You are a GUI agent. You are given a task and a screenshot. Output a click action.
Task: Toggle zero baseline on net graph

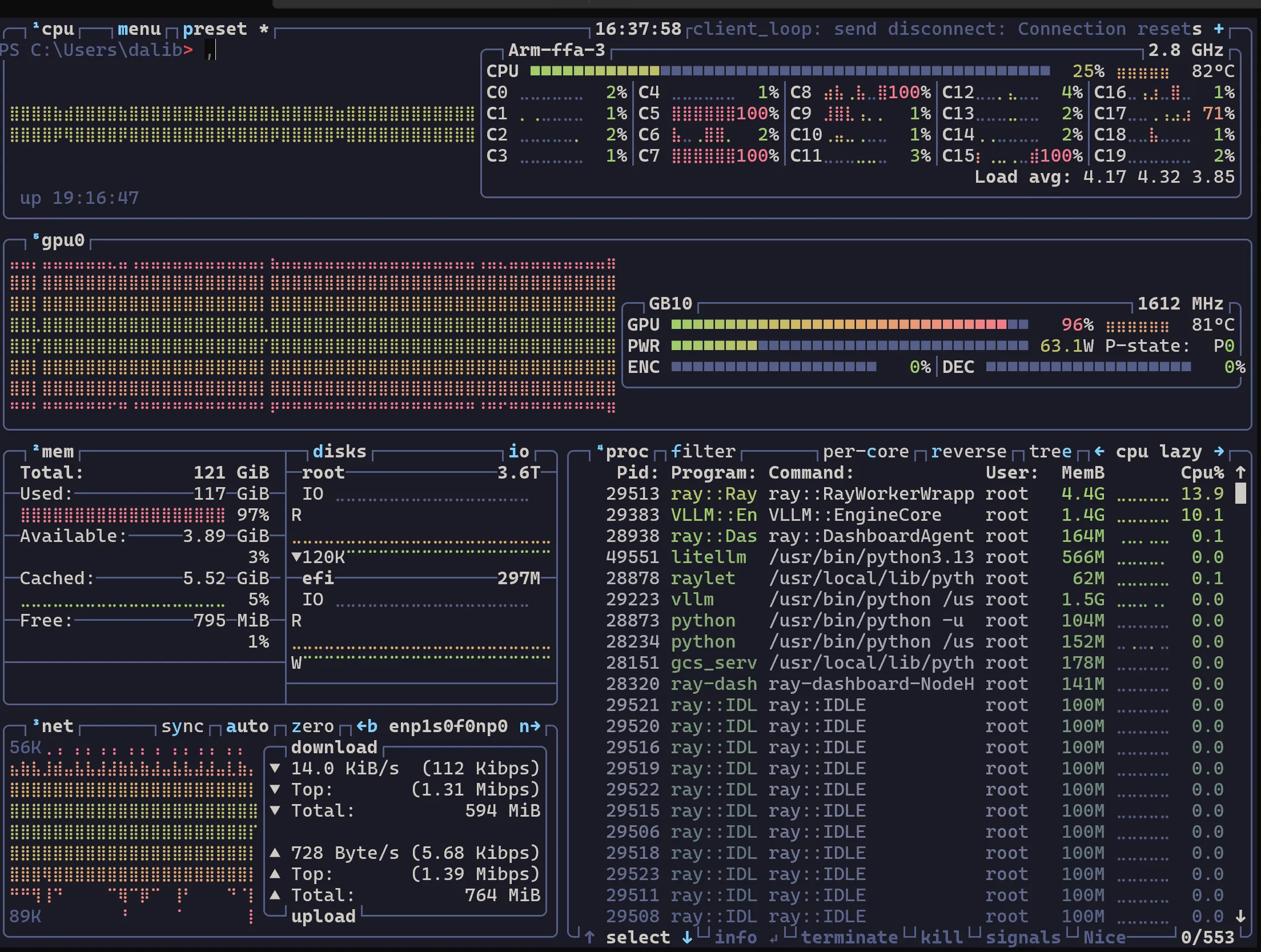(312, 726)
